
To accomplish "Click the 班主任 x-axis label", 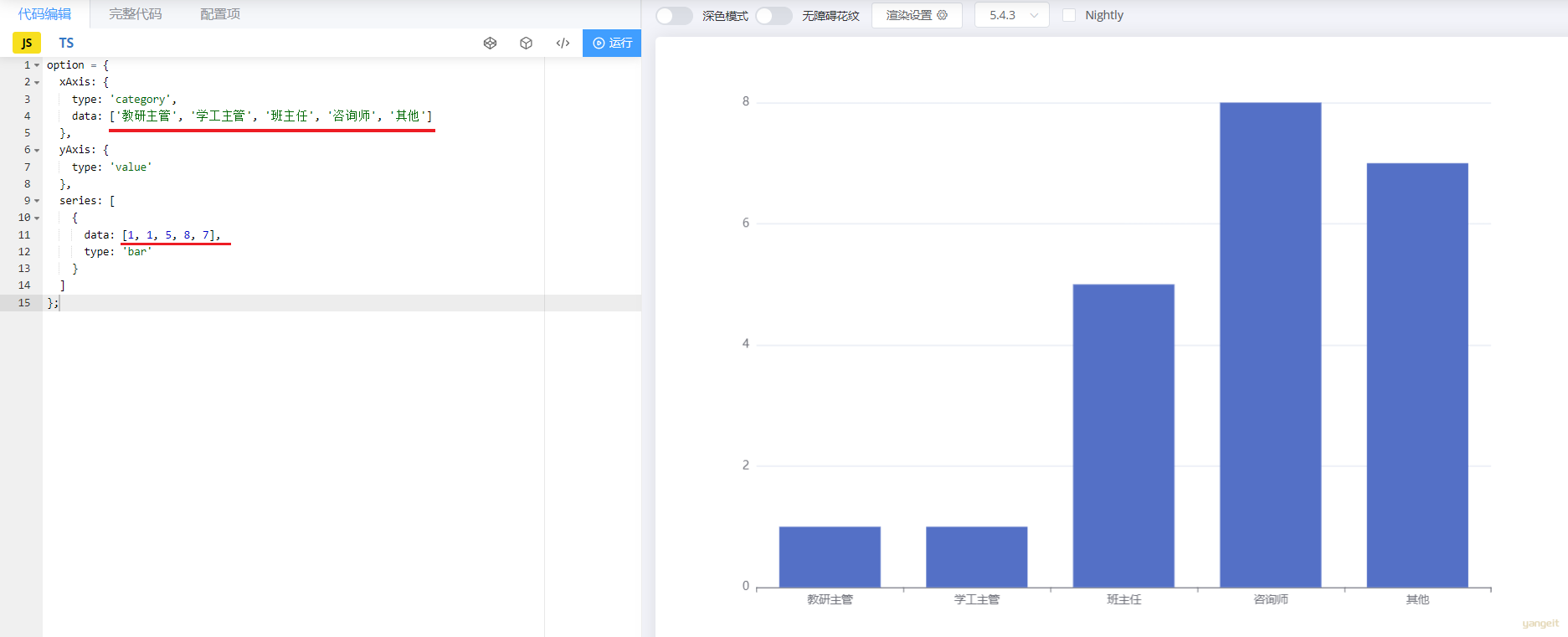I will click(1123, 599).
